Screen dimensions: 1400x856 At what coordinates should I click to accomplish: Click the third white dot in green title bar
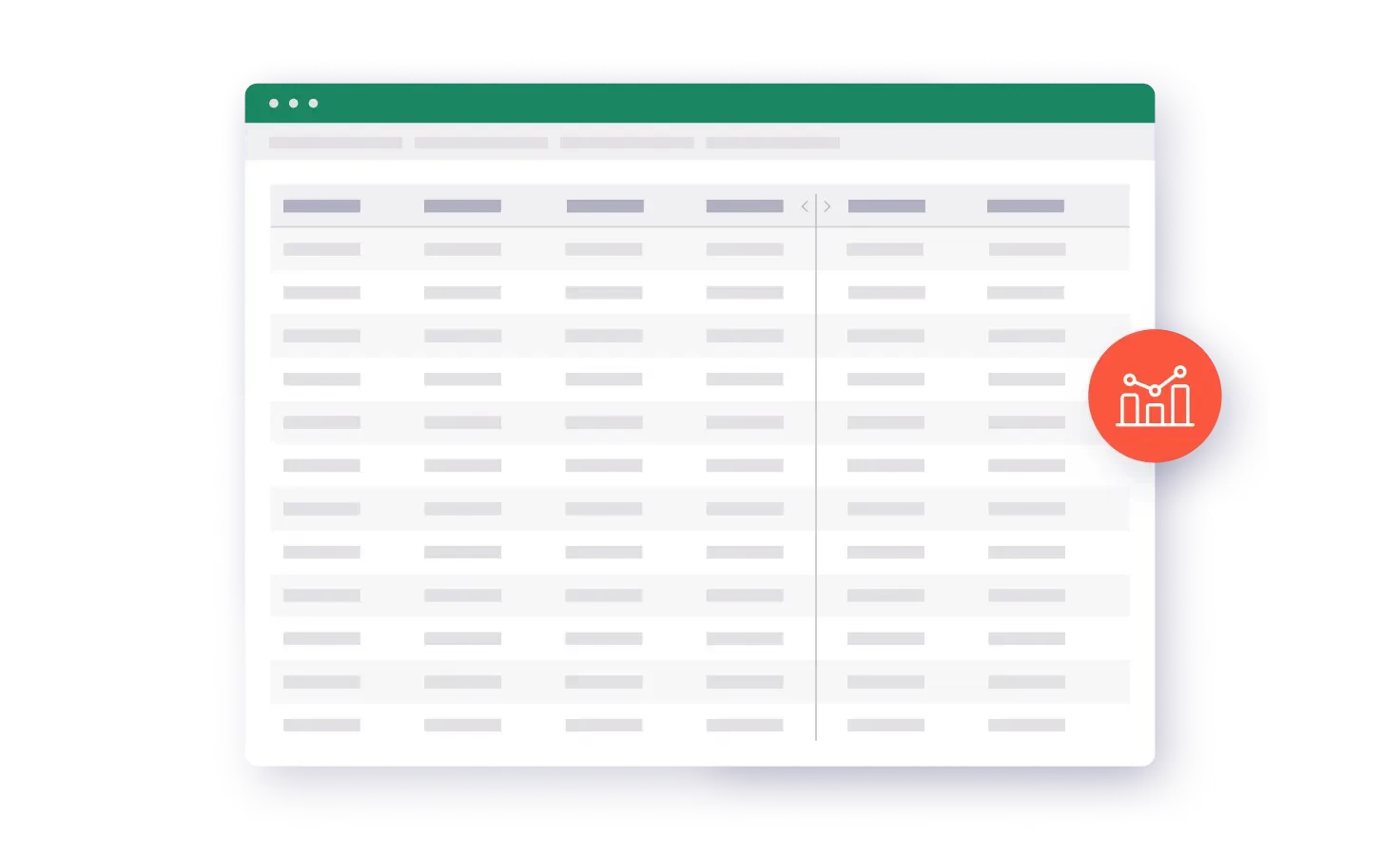click(x=313, y=103)
